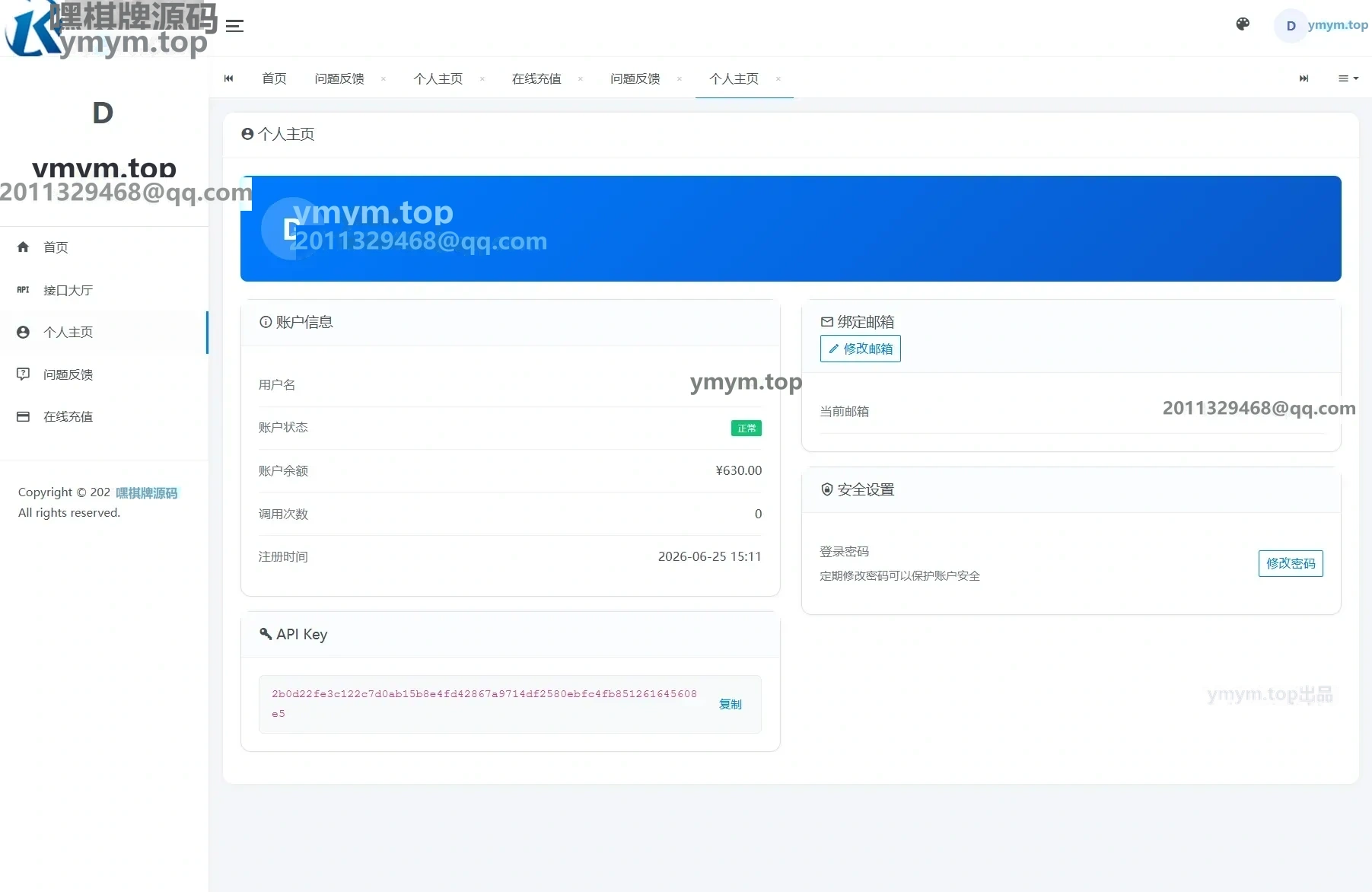The width and height of the screenshot is (1372, 892).
Task: Click the 正常 account status badge
Action: click(x=746, y=428)
